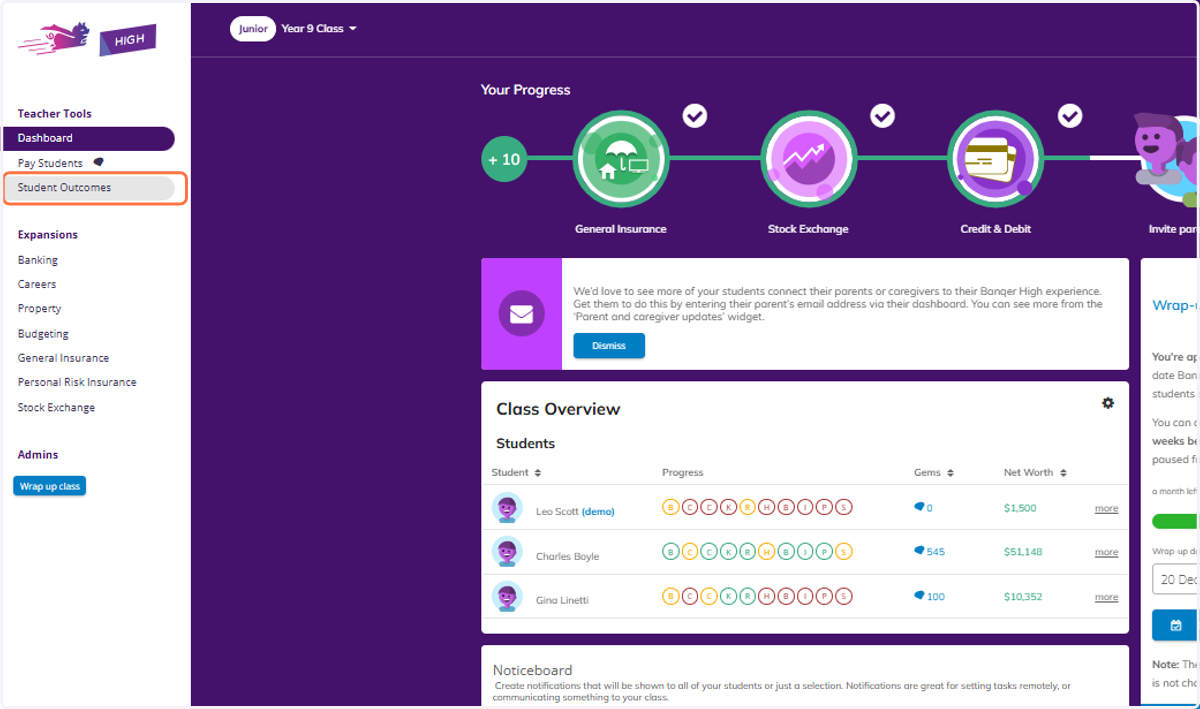Viewport: 1200px width, 709px height.
Task: Click the (demo) link beside Leo Scott
Action: [x=598, y=511]
